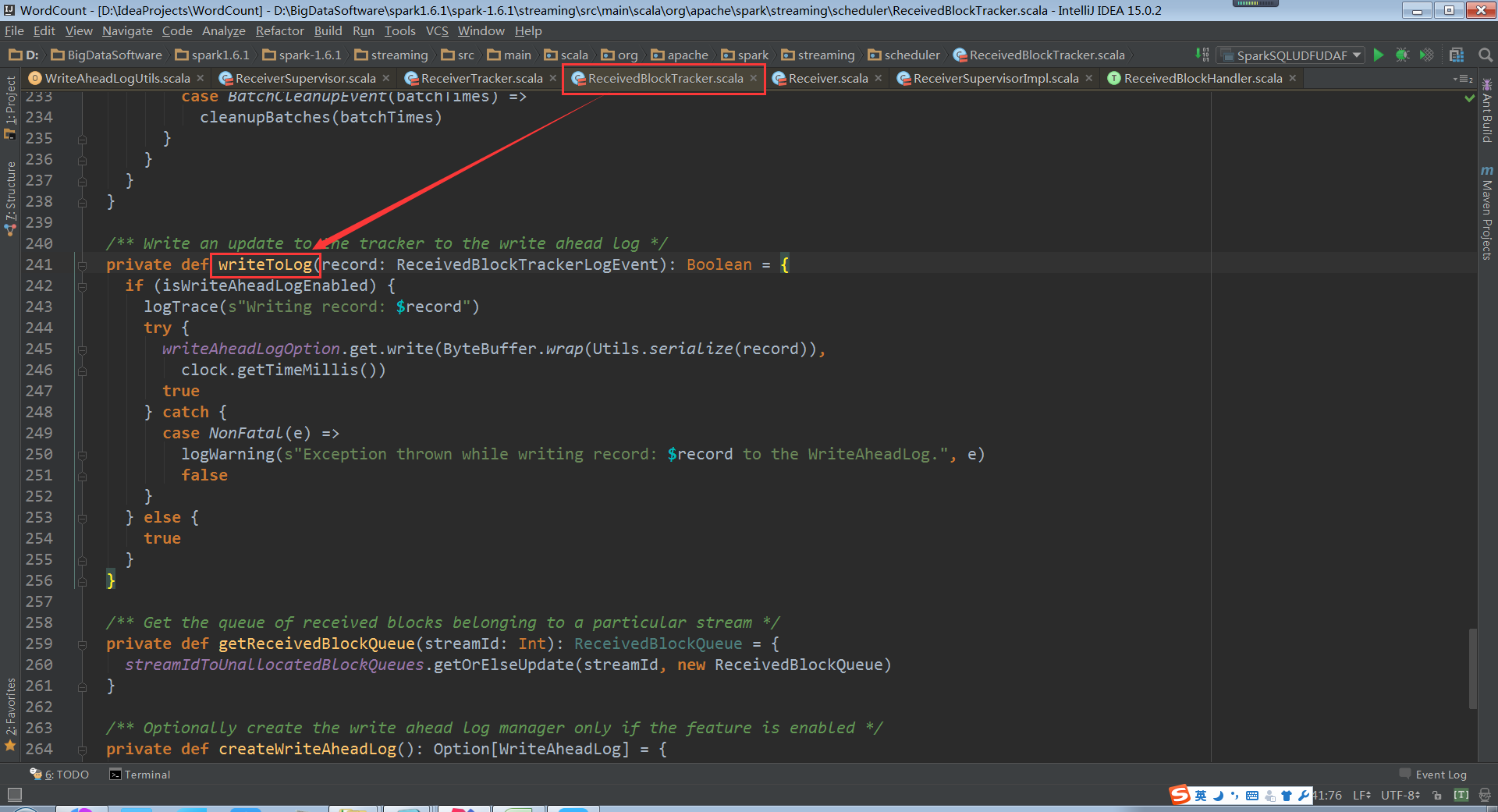
Task: Toggle Sogou Chinese/English input mode
Action: click(1201, 796)
